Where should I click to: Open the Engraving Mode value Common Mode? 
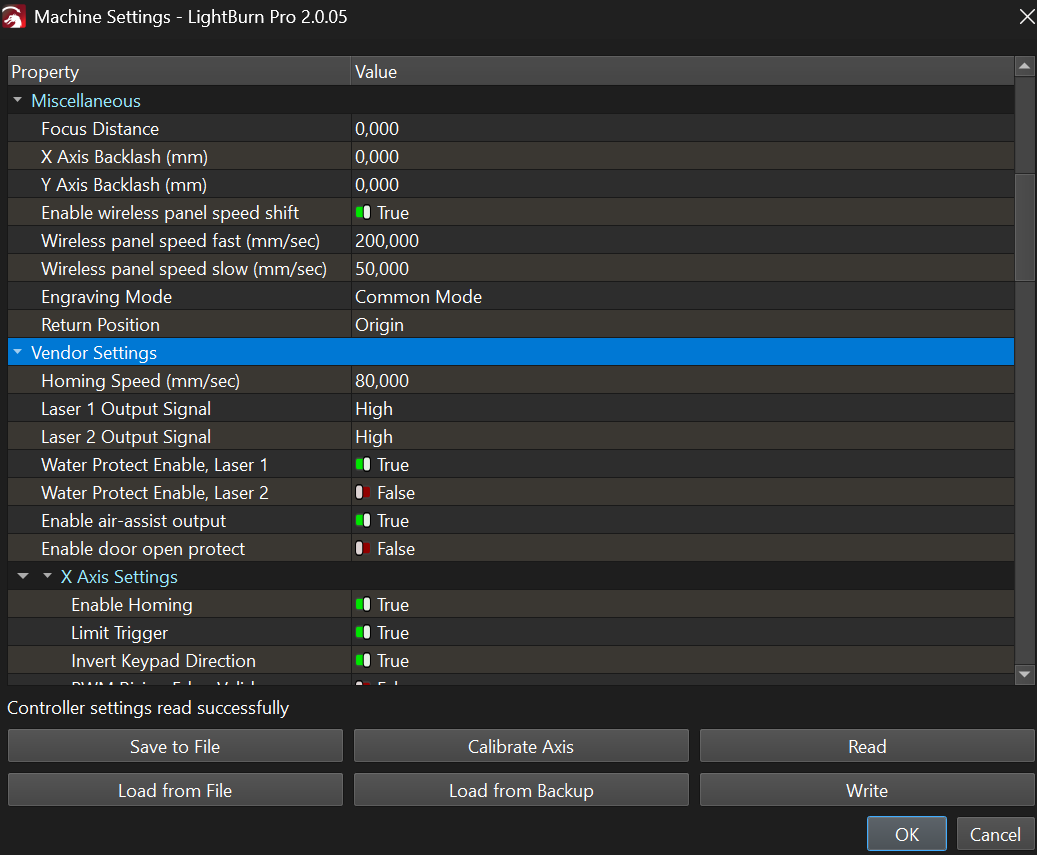[x=418, y=297]
